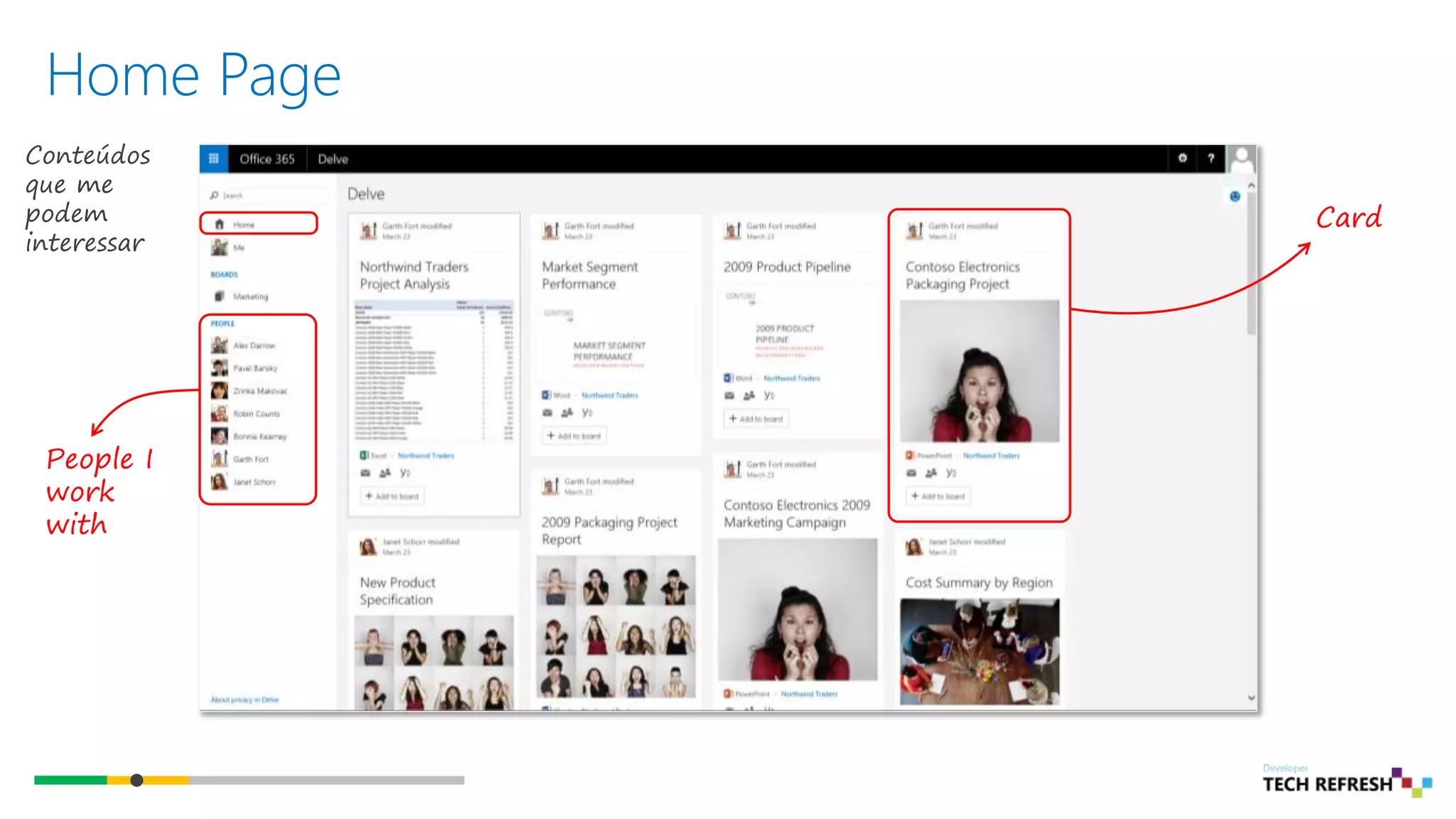This screenshot has height=819, width=1456.
Task: Click Add to board on 2009 Product Pipeline card
Action: click(x=756, y=419)
